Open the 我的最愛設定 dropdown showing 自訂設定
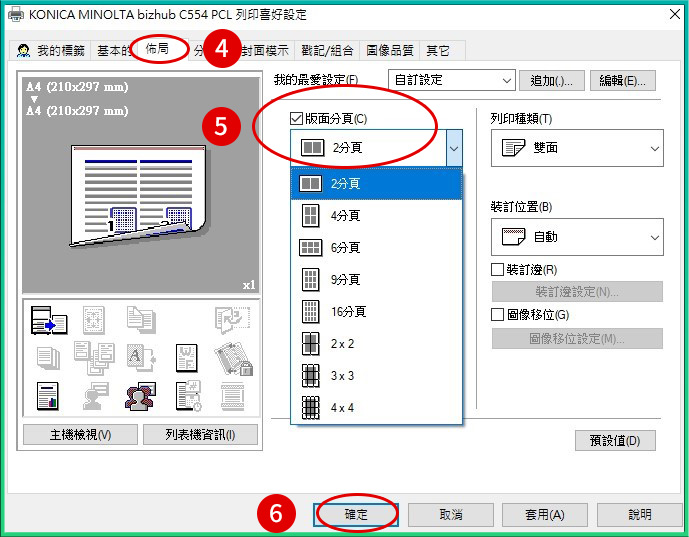The height and width of the screenshot is (537, 689). tap(451, 80)
